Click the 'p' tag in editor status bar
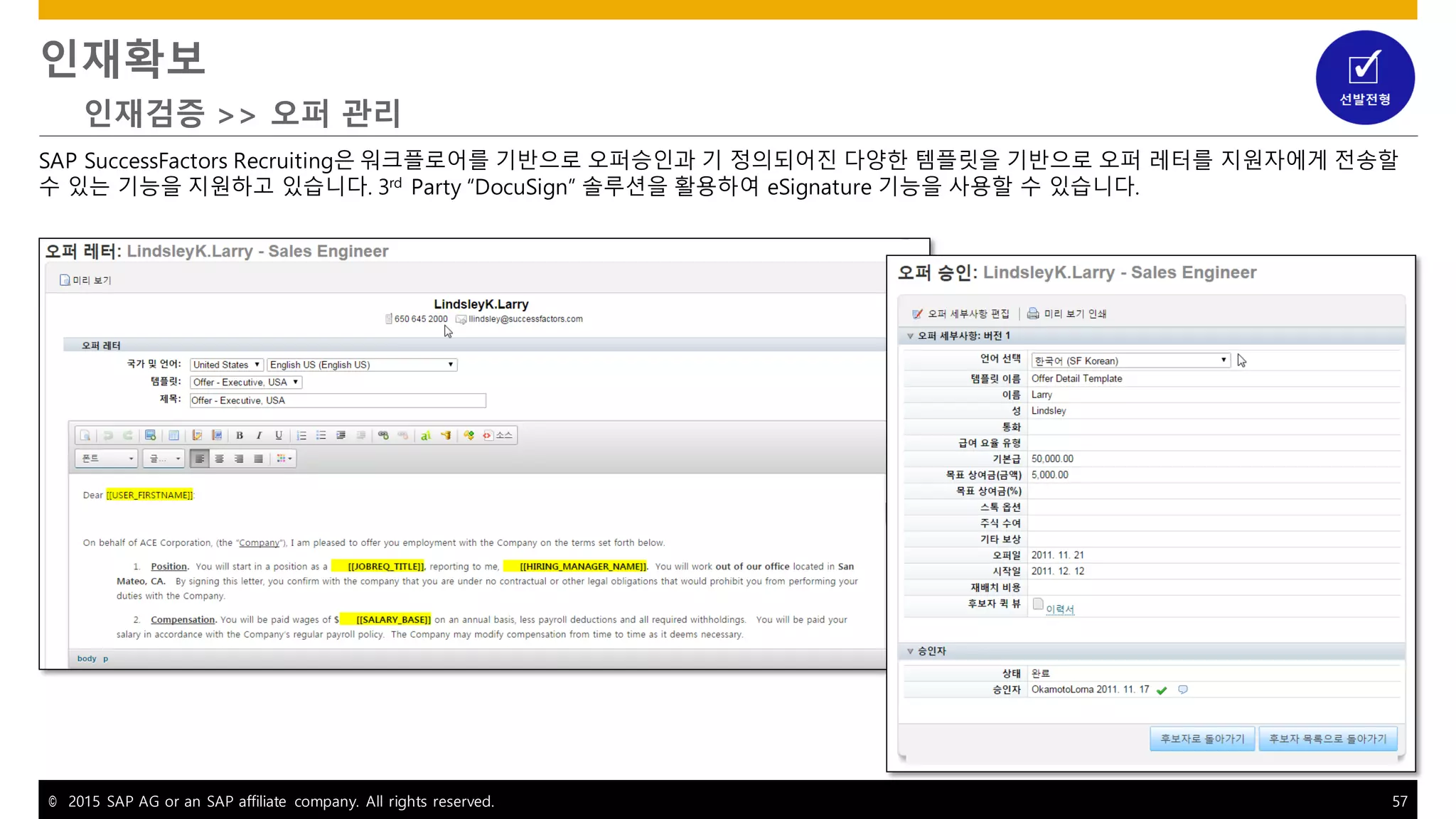Image resolution: width=1456 pixels, height=819 pixels. pos(106,659)
